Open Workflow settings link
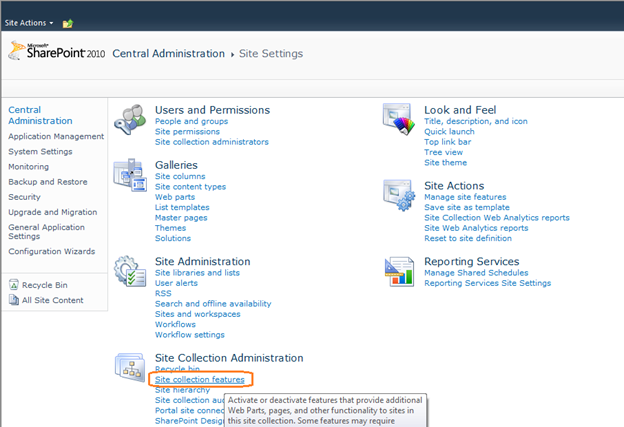Viewport: 624px width, 427px height. pos(189,335)
